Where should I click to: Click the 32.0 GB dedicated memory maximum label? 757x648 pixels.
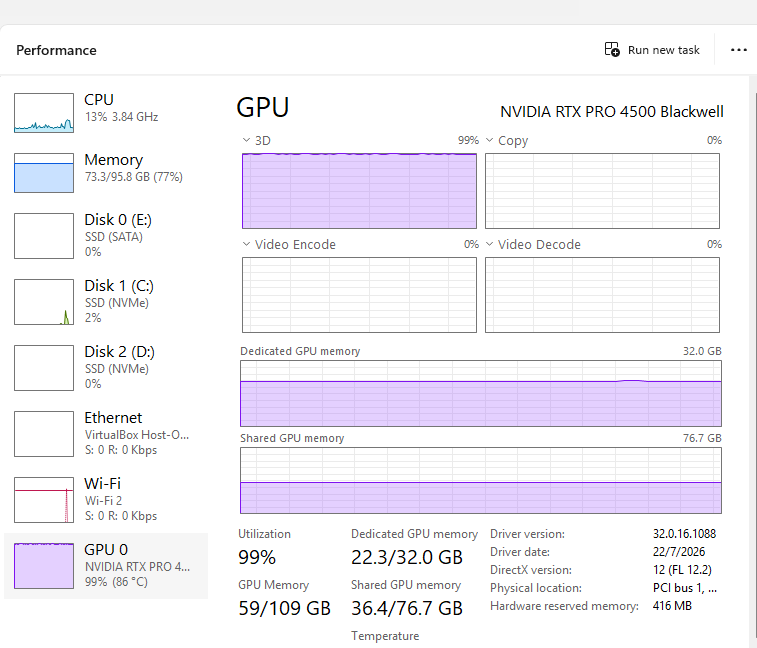click(x=702, y=351)
